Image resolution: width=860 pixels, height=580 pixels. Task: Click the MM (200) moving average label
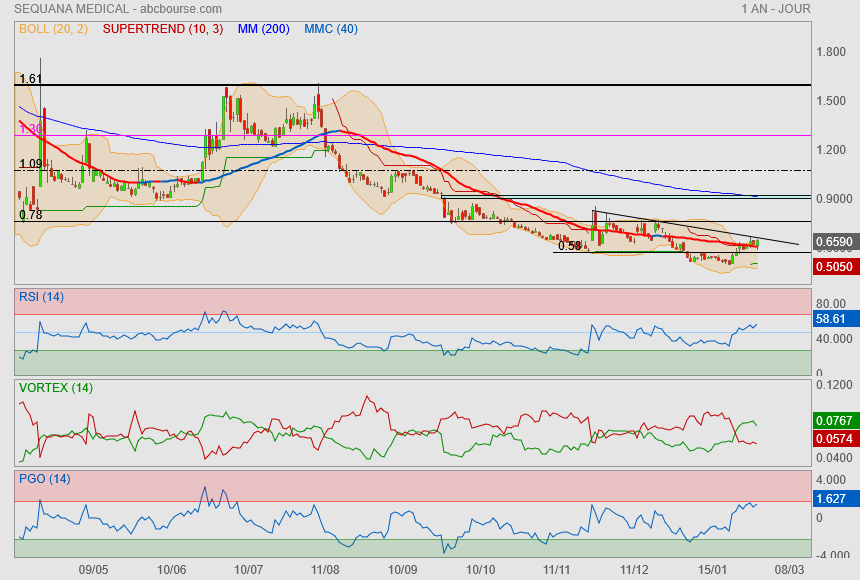tap(263, 29)
